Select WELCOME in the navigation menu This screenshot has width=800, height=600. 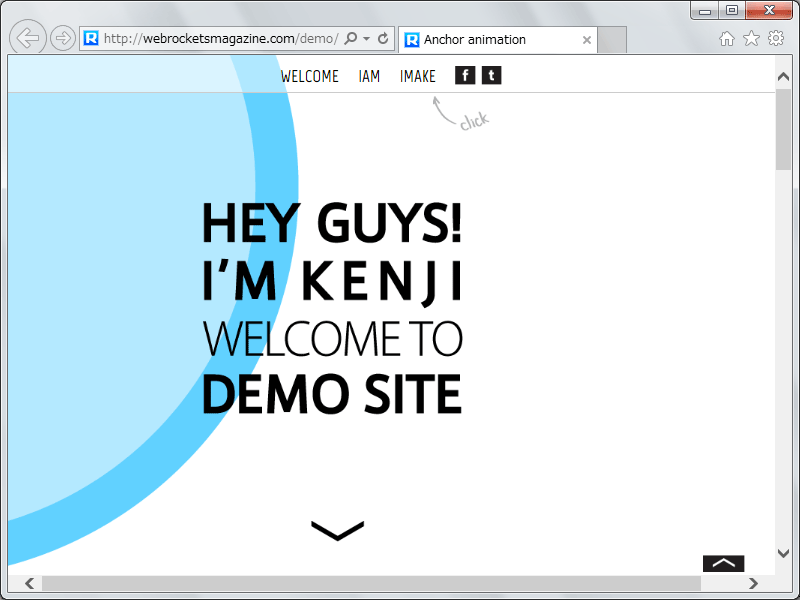pyautogui.click(x=310, y=75)
